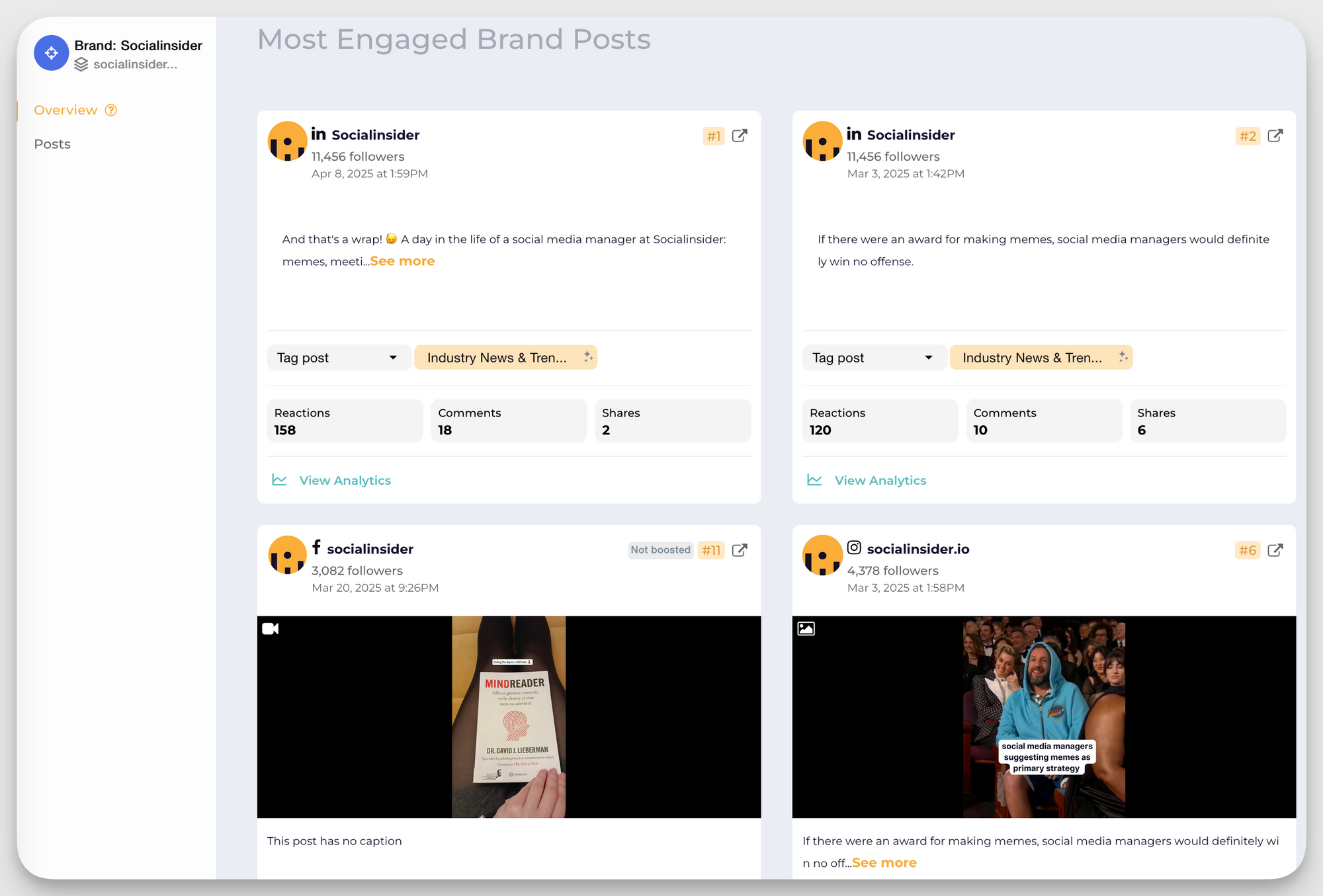The image size is (1323, 896).
Task: Select Overview in the sidebar
Action: 65,110
